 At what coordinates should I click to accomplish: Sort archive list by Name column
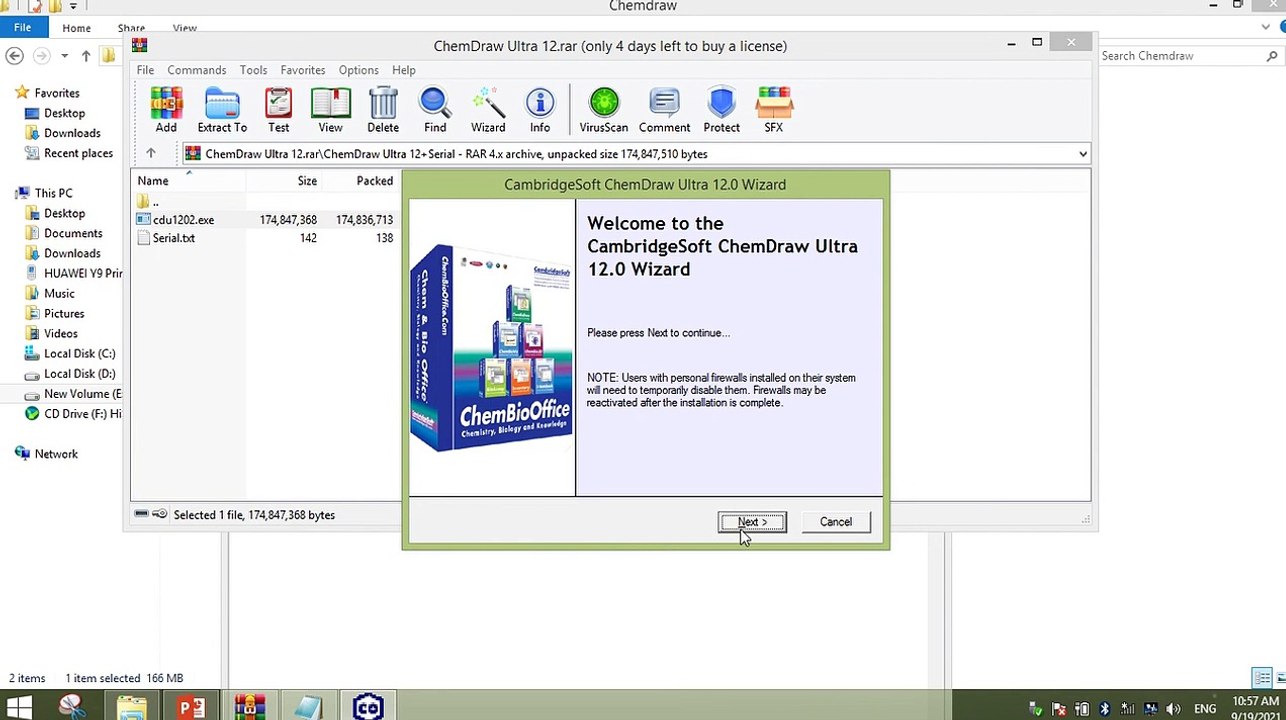click(189, 181)
